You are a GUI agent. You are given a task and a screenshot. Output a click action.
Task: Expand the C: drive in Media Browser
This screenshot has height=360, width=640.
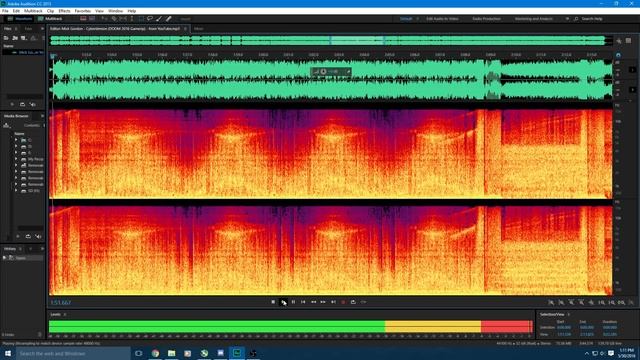point(16,140)
